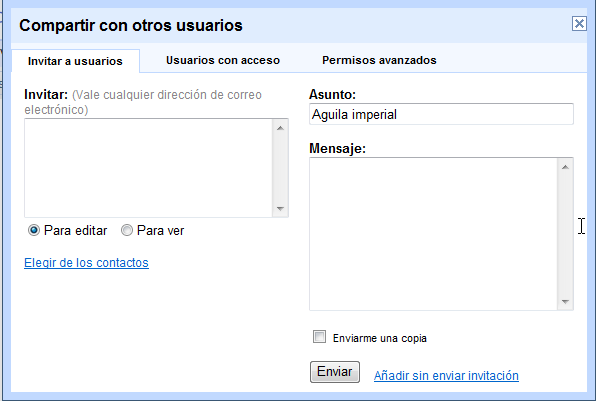Select the Invitar a usuarios tab
Image resolution: width=596 pixels, height=401 pixels.
[x=75, y=61]
